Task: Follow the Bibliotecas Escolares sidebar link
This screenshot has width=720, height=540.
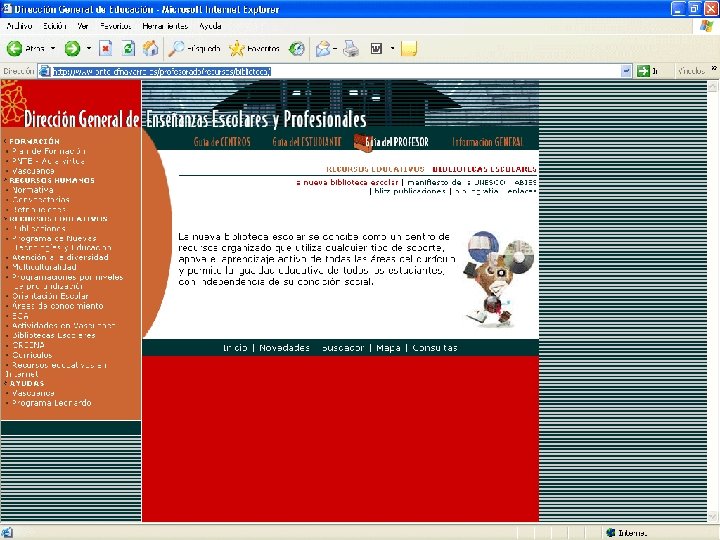Action: pyautogui.click(x=54, y=335)
